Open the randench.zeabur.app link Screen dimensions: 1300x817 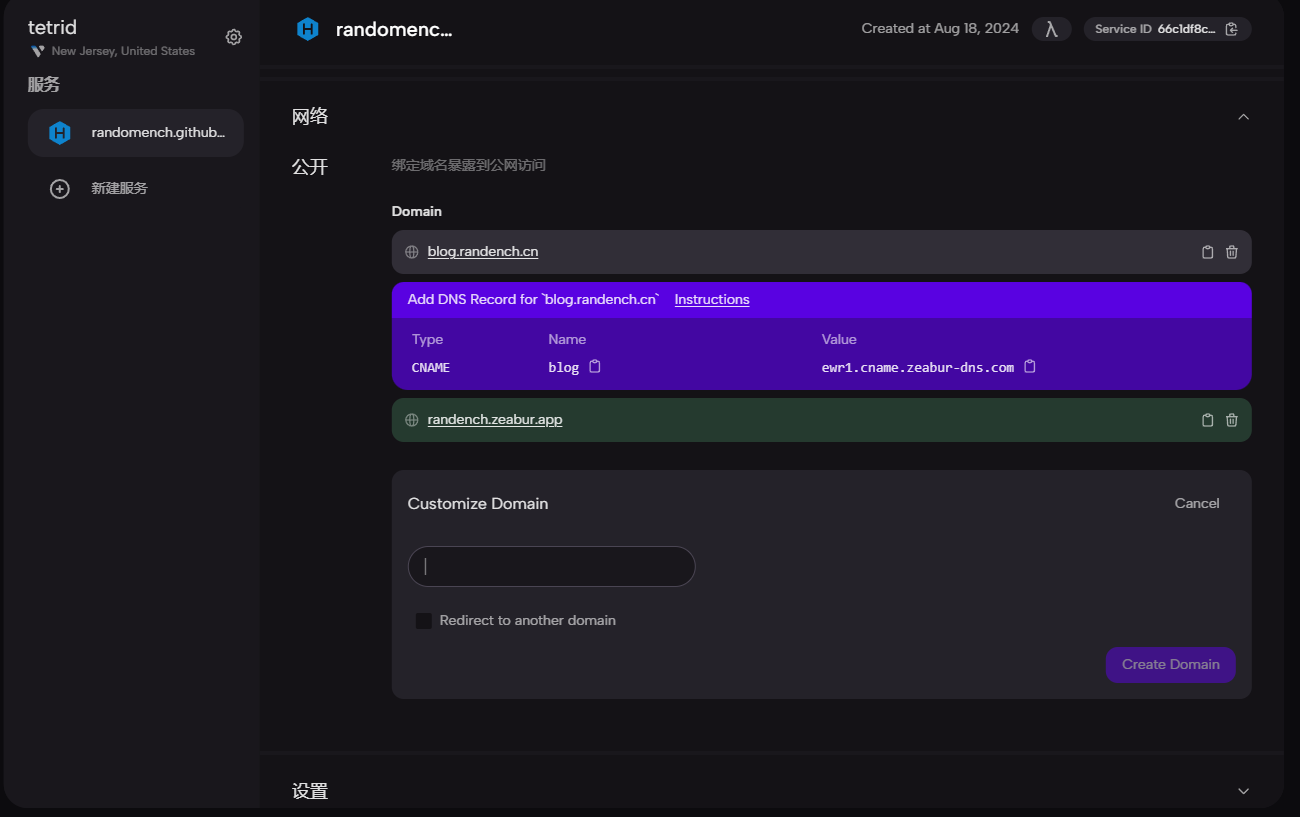point(494,420)
